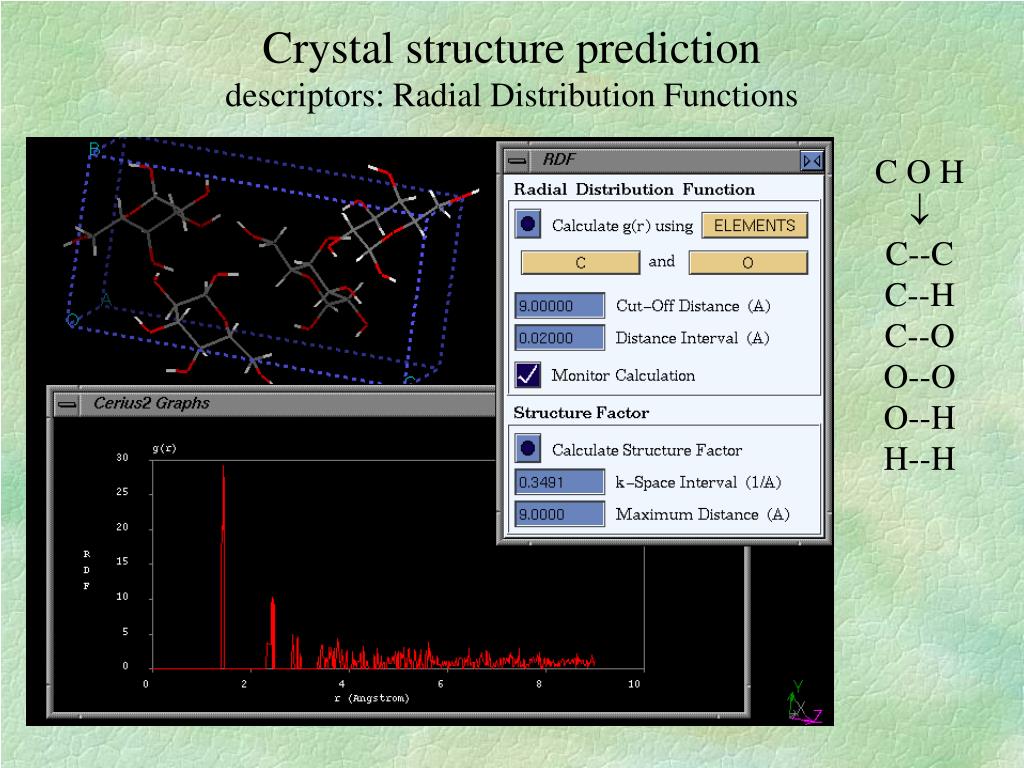
Task: Click the XYZ axis orientation icon
Action: pyautogui.click(x=805, y=703)
